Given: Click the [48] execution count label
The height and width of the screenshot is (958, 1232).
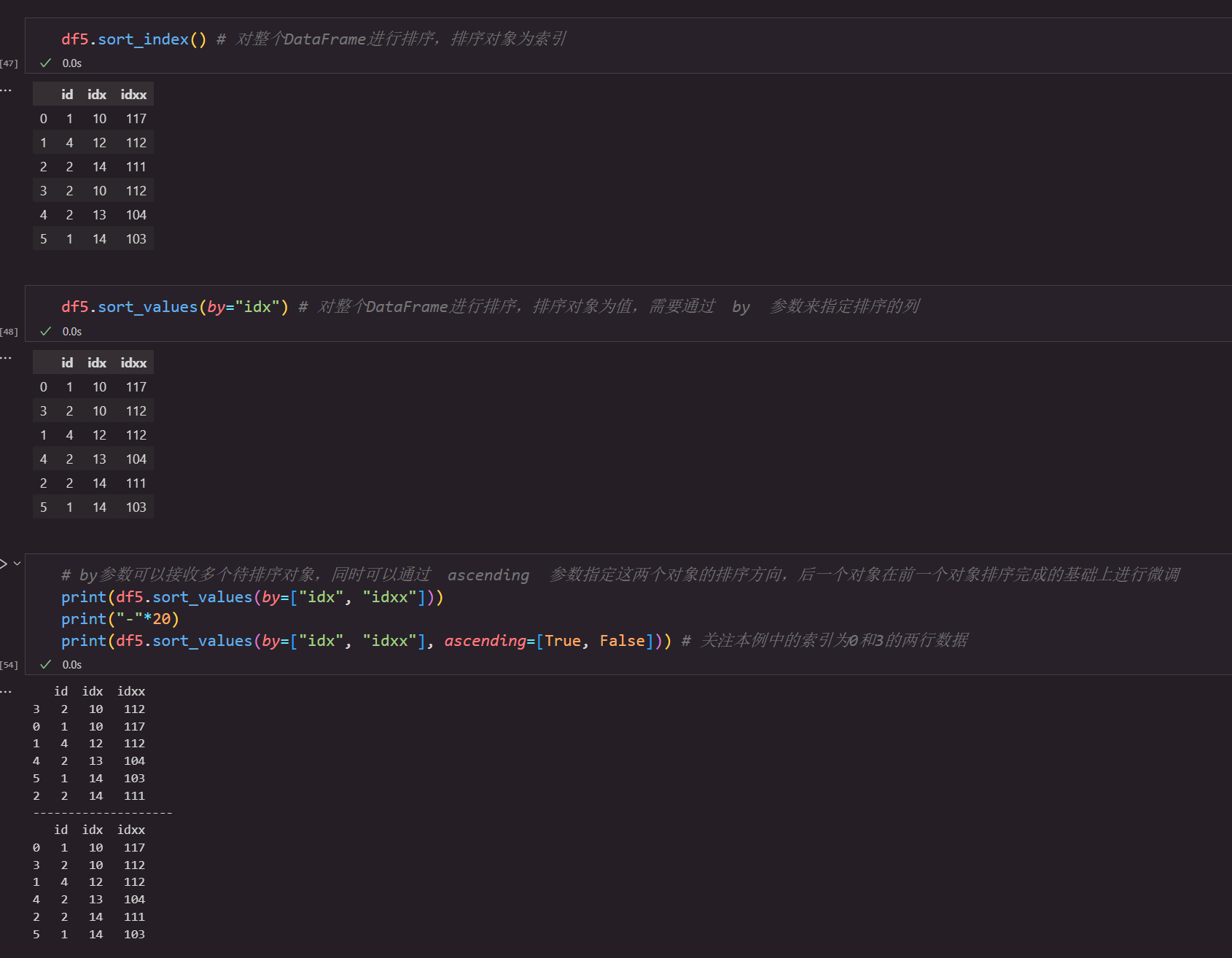Looking at the screenshot, I should coord(9,332).
